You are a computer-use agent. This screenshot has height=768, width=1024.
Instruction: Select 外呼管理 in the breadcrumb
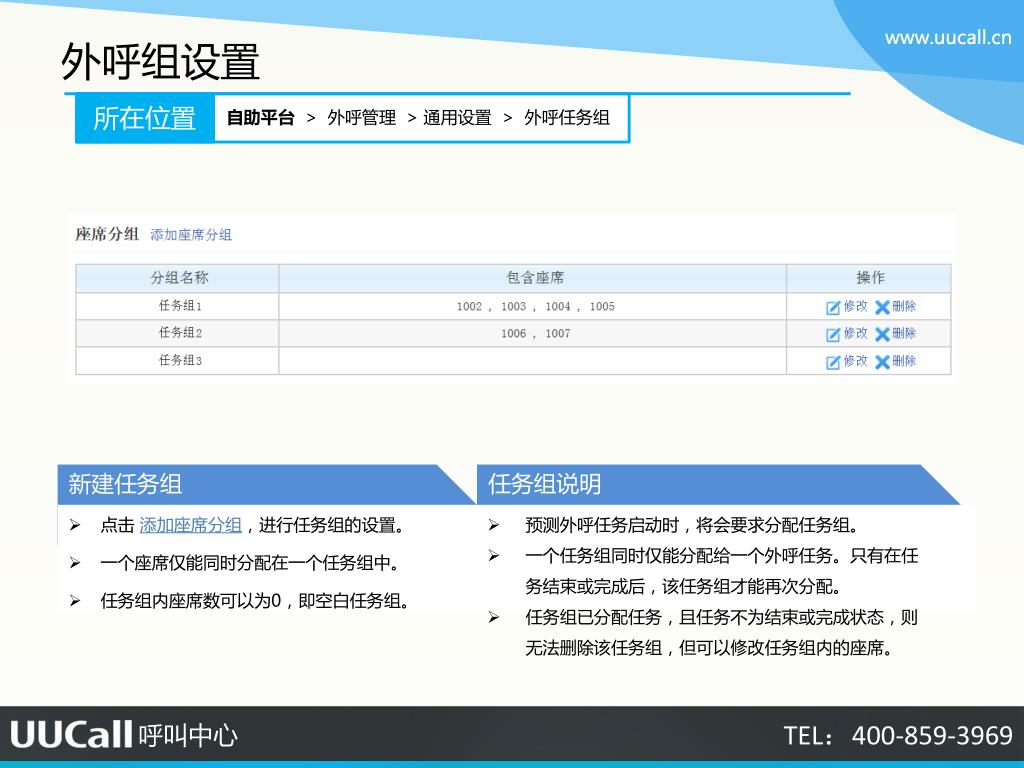coord(361,118)
